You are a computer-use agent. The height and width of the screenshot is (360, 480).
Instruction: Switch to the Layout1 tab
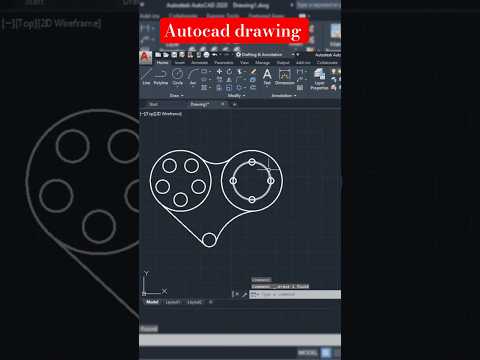[173, 302]
